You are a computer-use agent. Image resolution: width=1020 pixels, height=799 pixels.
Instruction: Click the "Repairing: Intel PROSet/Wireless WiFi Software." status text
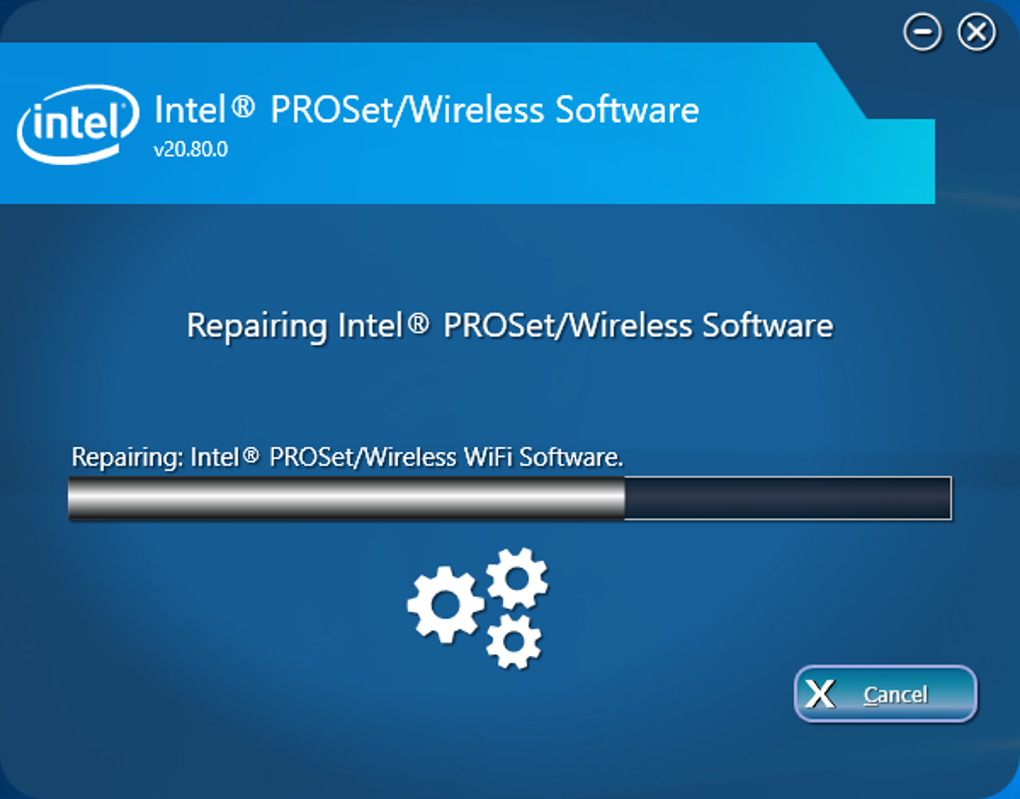click(x=347, y=457)
